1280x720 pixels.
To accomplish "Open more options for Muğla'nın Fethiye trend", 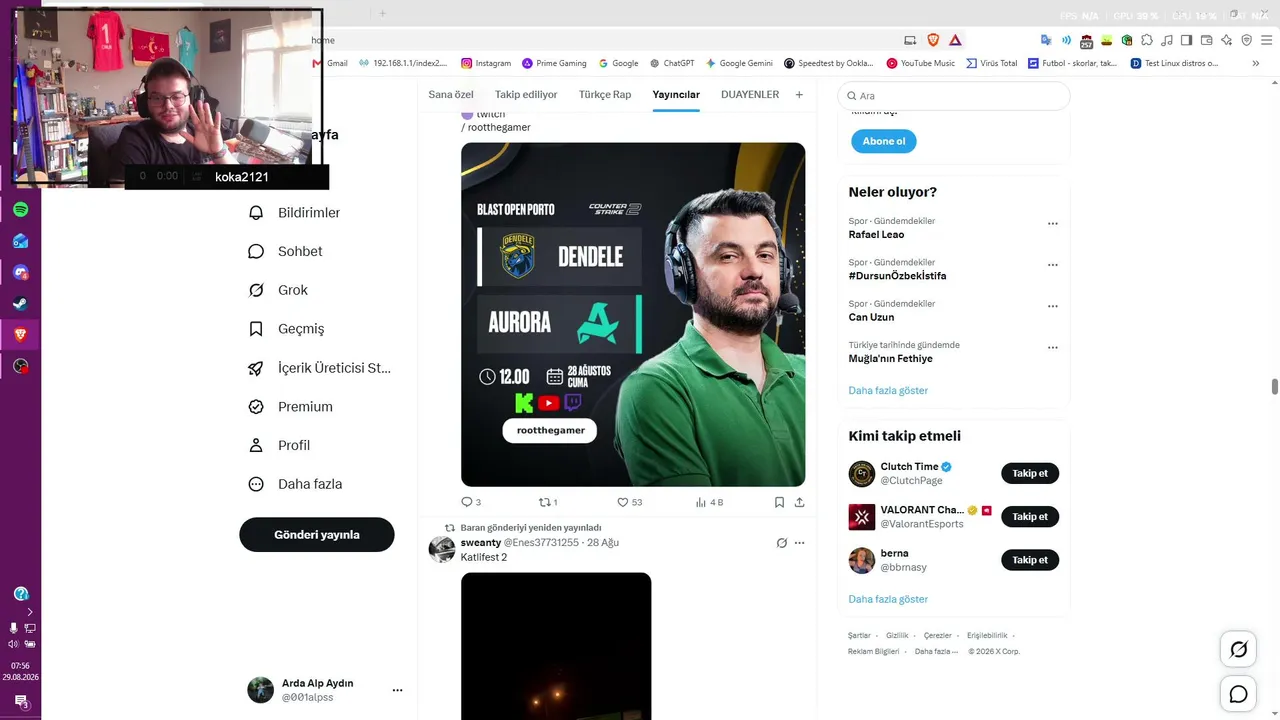I will pos(1052,348).
